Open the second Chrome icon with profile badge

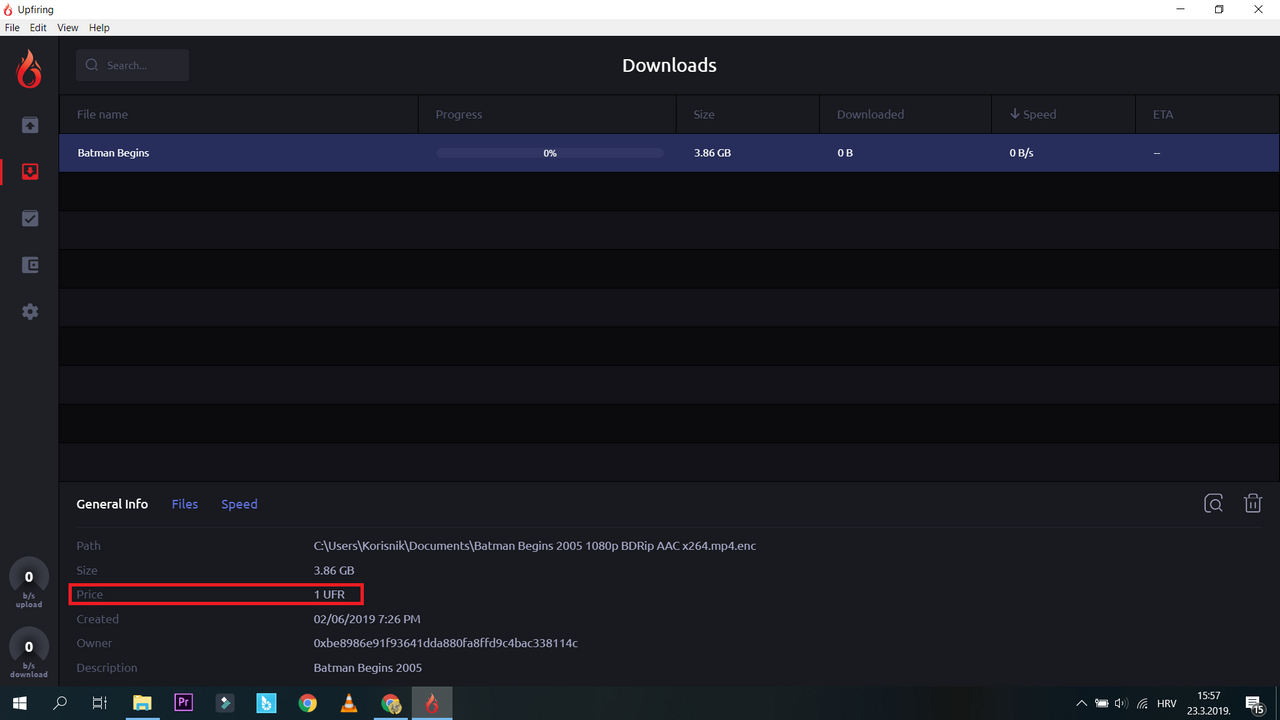click(x=391, y=703)
